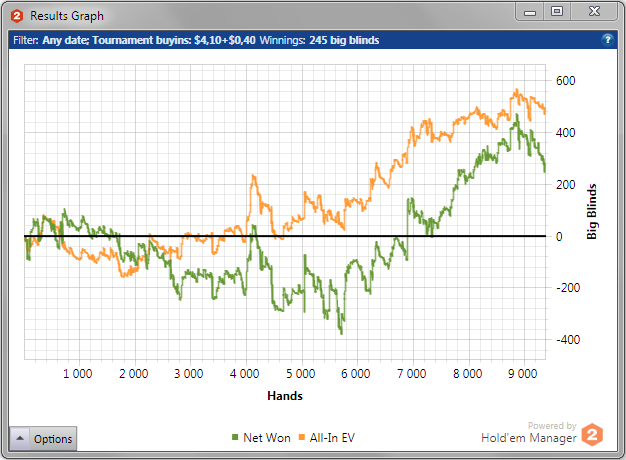Click the Hold'em Manager 2 title icon
The height and width of the screenshot is (460, 626).
click(x=17, y=16)
